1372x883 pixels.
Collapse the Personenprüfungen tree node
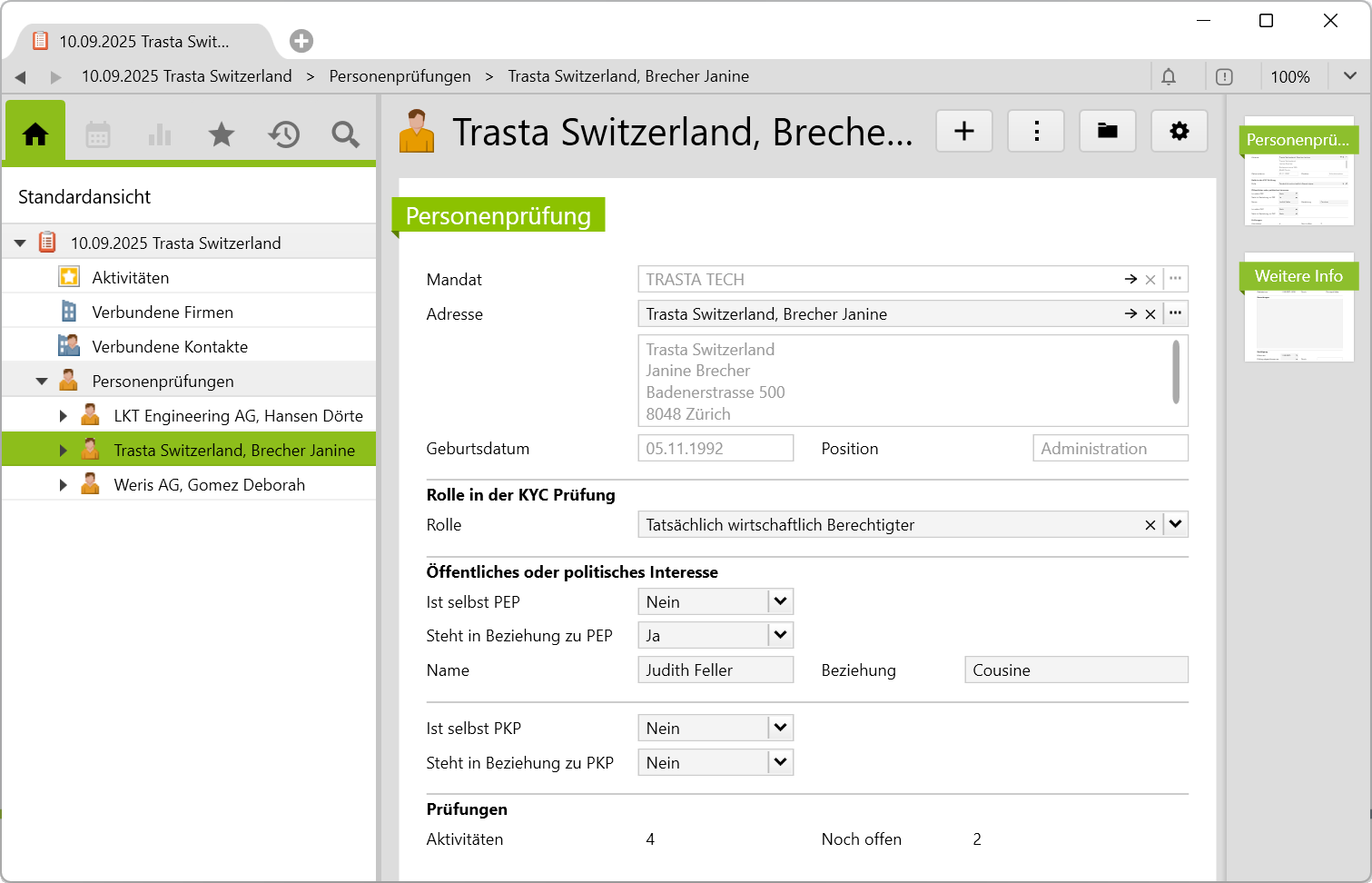point(42,382)
